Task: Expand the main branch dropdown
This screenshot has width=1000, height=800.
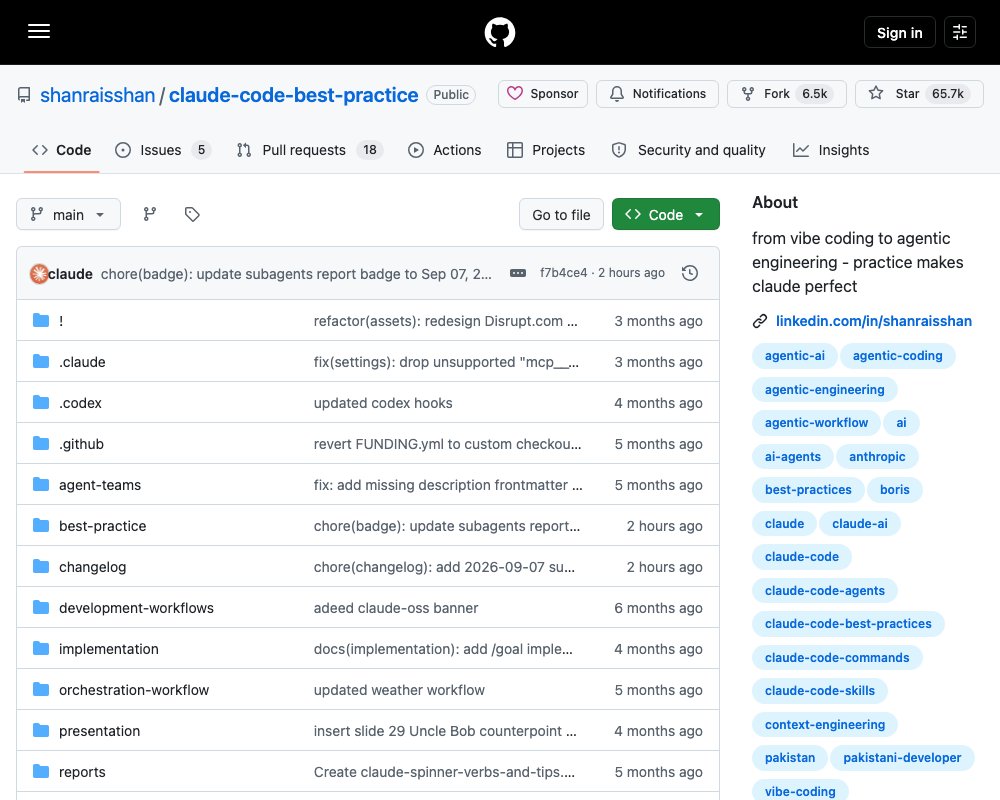Action: (x=68, y=214)
